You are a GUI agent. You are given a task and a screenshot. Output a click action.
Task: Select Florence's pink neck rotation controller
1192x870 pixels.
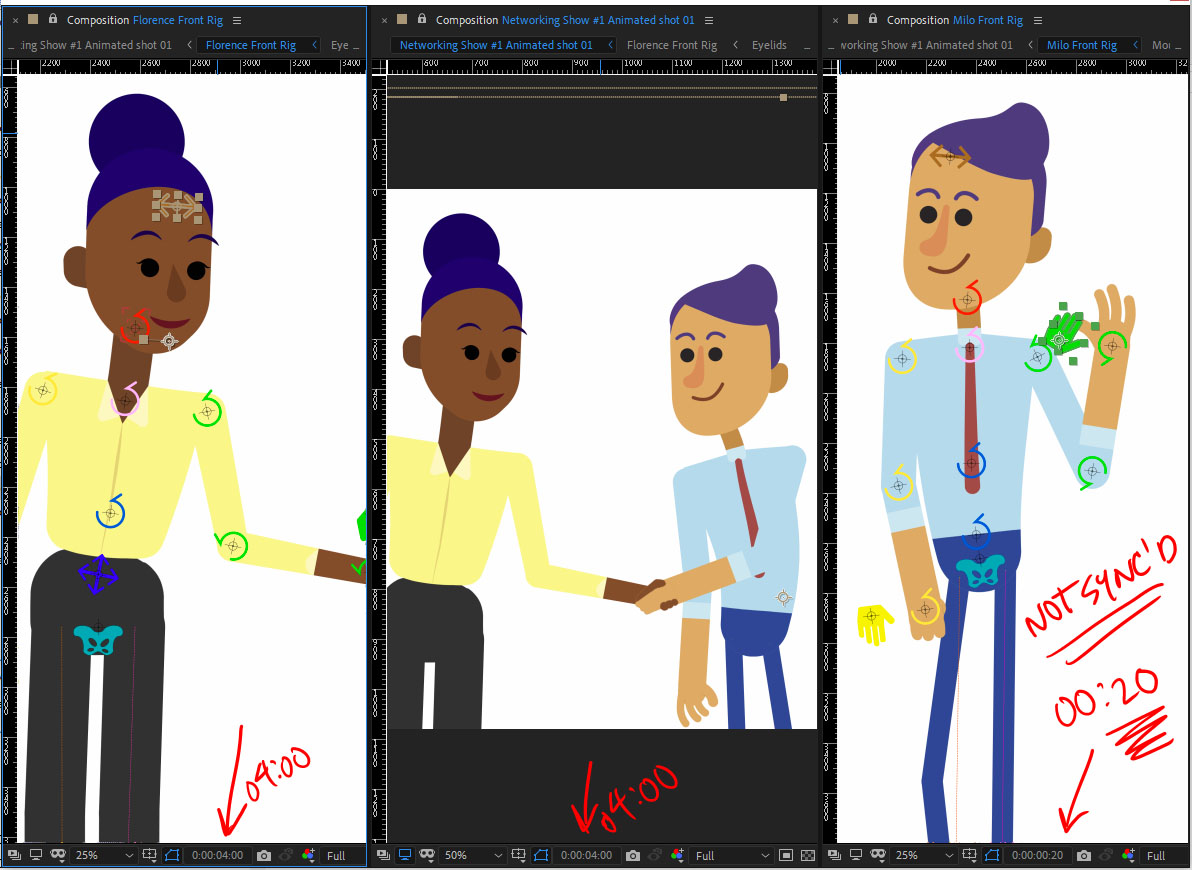point(125,400)
